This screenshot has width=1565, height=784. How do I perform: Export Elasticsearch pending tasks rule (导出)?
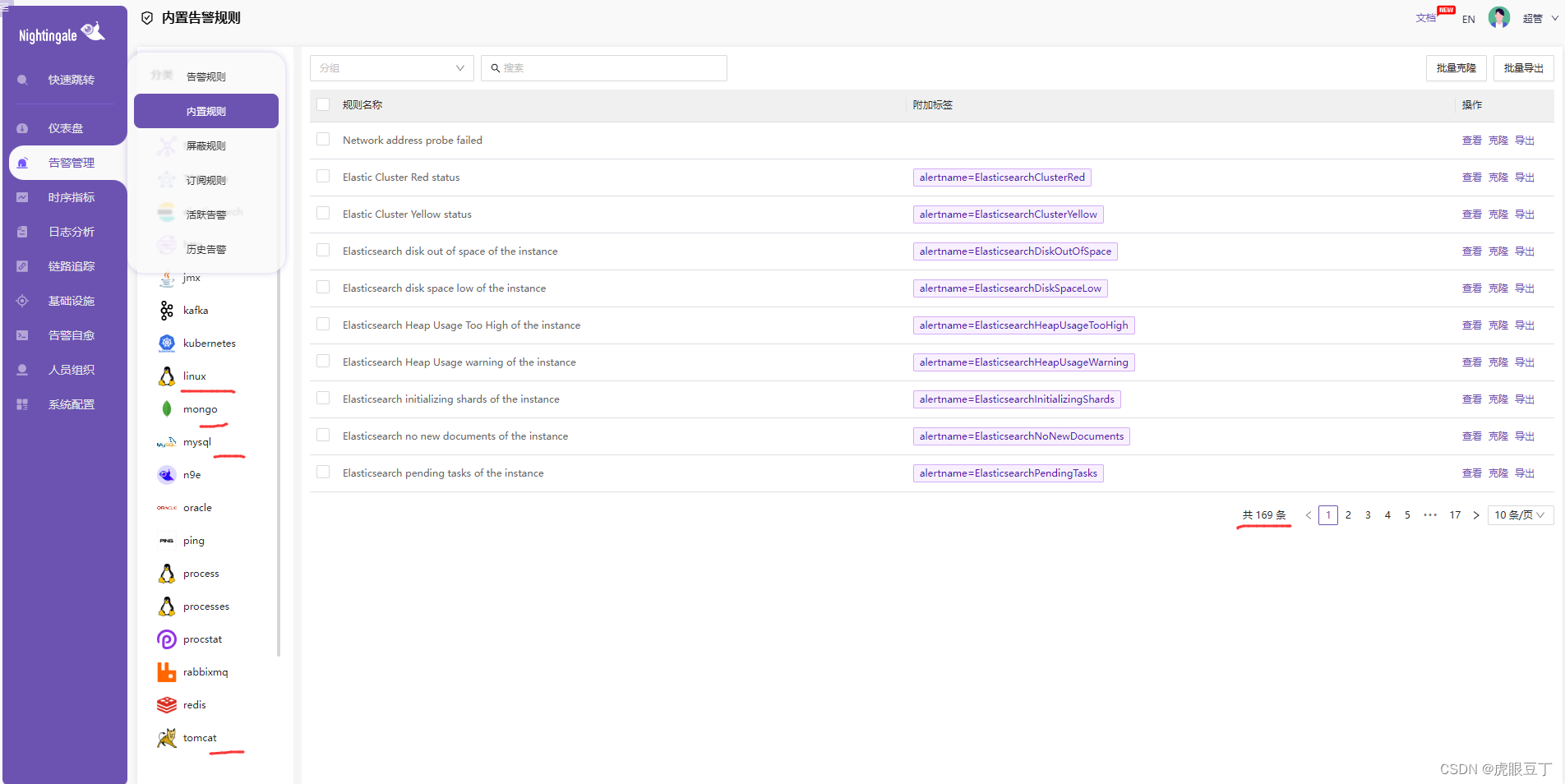coord(1524,473)
